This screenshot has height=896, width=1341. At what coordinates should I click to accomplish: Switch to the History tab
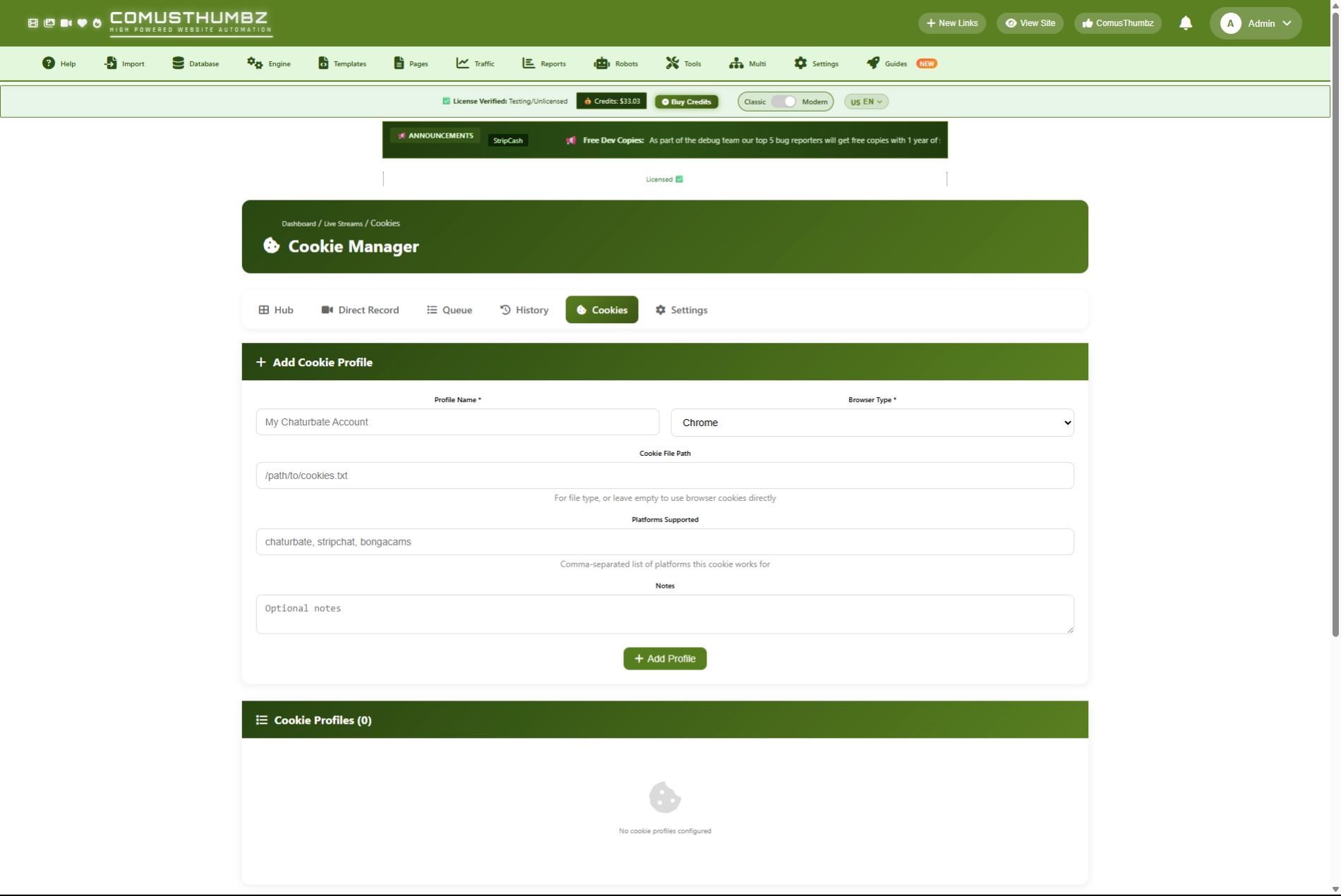coord(524,310)
